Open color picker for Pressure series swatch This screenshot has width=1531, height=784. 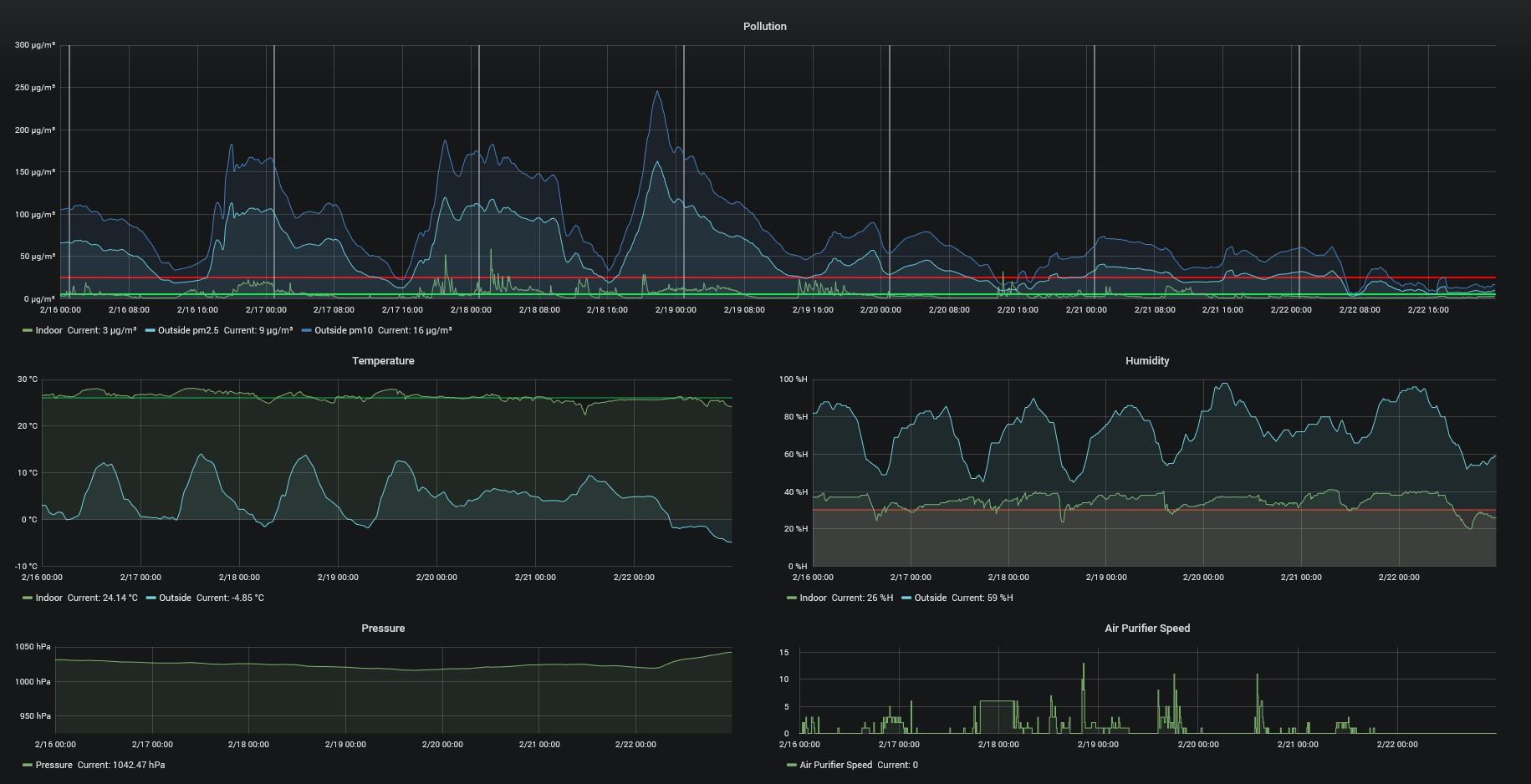click(28, 766)
